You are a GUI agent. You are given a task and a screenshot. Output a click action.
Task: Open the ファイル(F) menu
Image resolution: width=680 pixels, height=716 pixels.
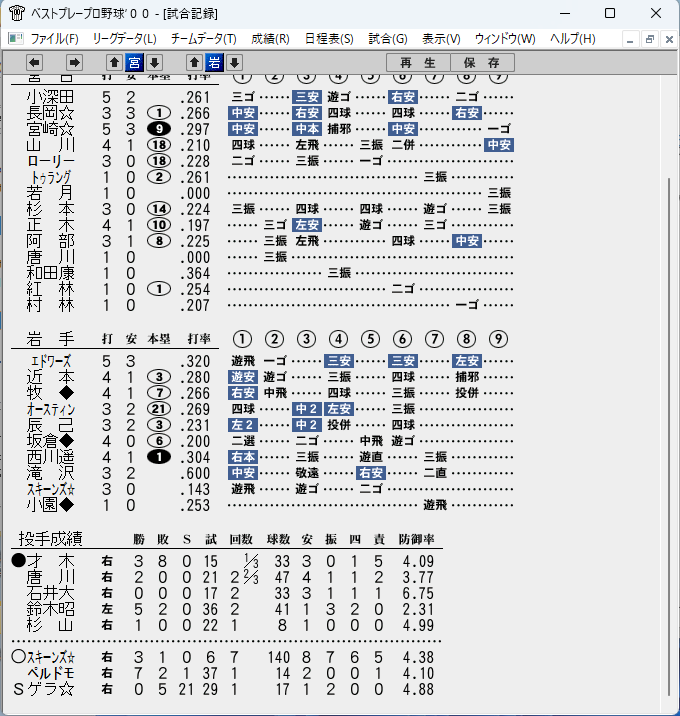point(54,39)
